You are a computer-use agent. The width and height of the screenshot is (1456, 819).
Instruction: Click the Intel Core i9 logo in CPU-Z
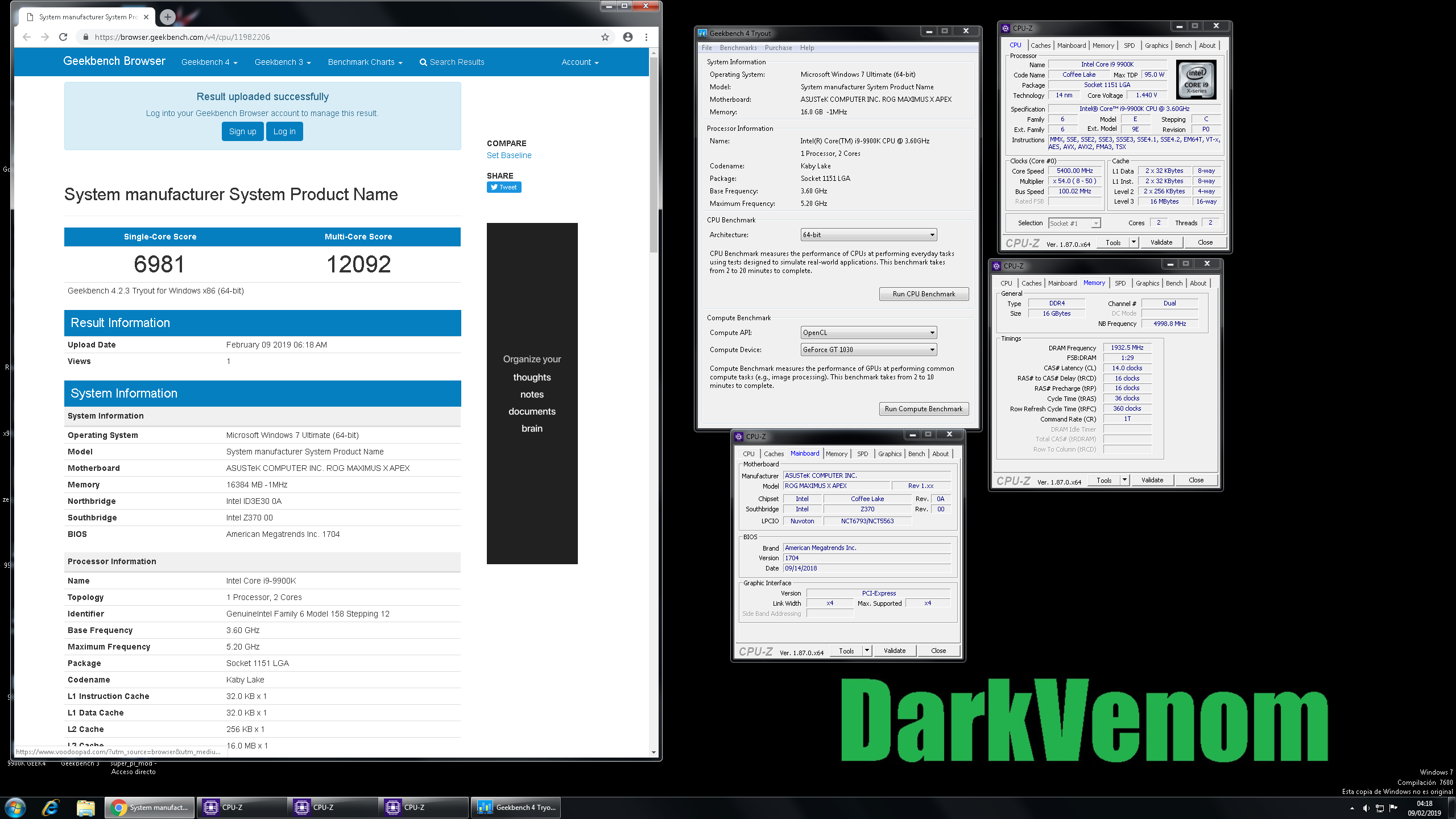point(1196,80)
